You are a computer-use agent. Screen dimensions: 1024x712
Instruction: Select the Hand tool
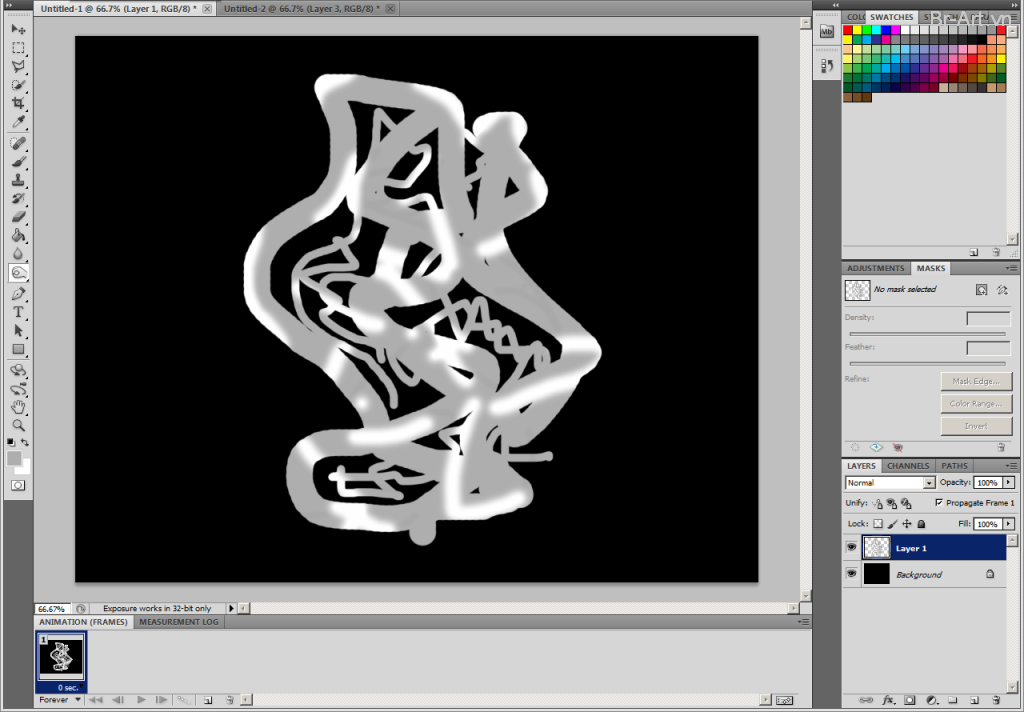pyautogui.click(x=18, y=407)
